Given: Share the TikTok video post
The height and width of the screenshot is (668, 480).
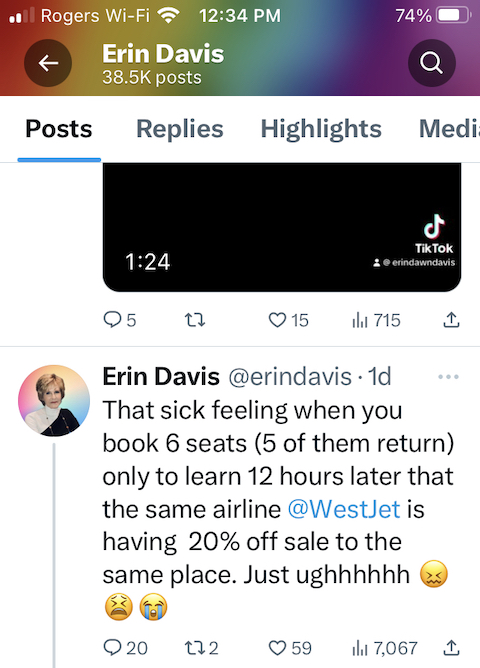Looking at the screenshot, I should pyautogui.click(x=451, y=320).
